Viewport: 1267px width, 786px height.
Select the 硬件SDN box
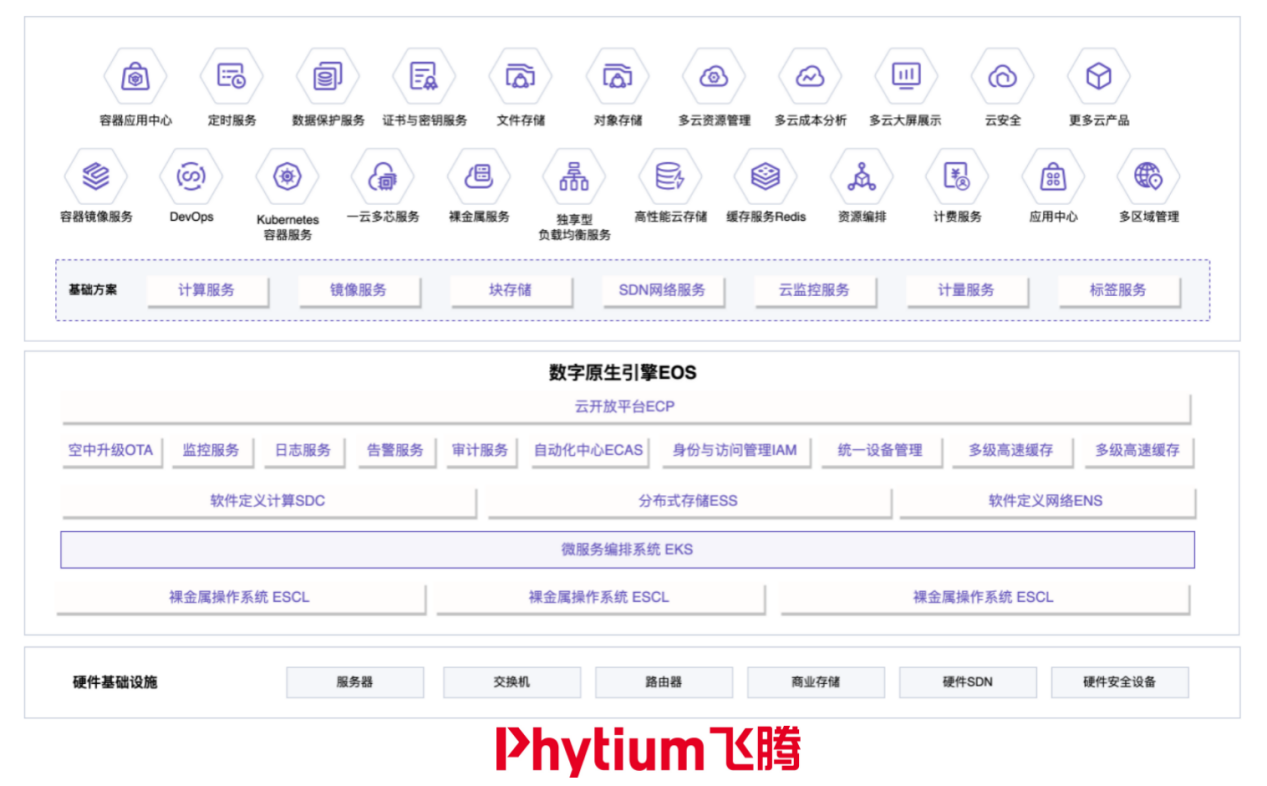click(x=968, y=682)
